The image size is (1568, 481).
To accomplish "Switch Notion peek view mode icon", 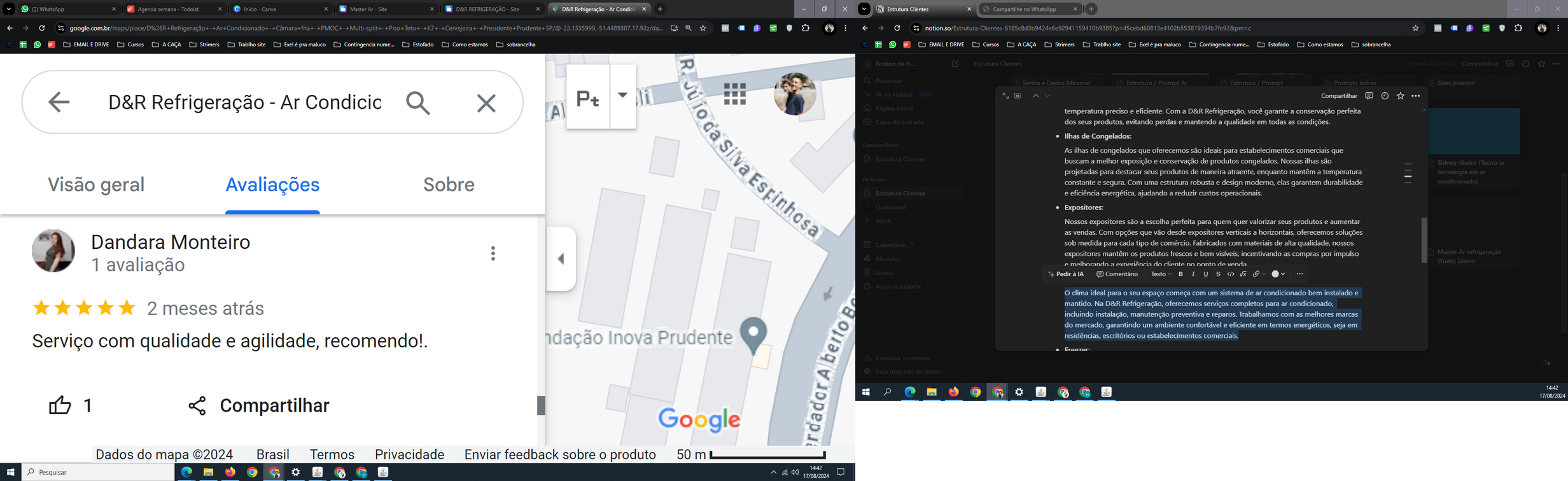I will [x=1018, y=96].
